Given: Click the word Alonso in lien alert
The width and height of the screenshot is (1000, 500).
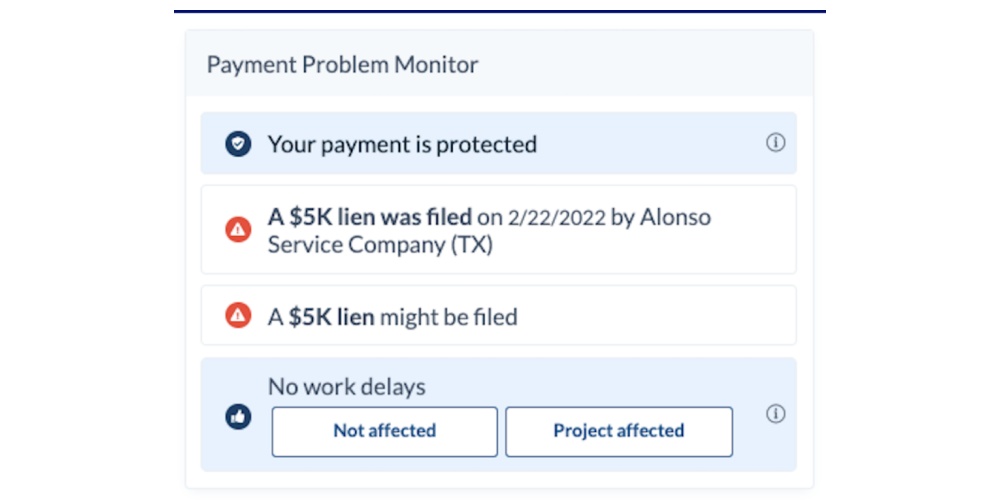Looking at the screenshot, I should [x=675, y=217].
